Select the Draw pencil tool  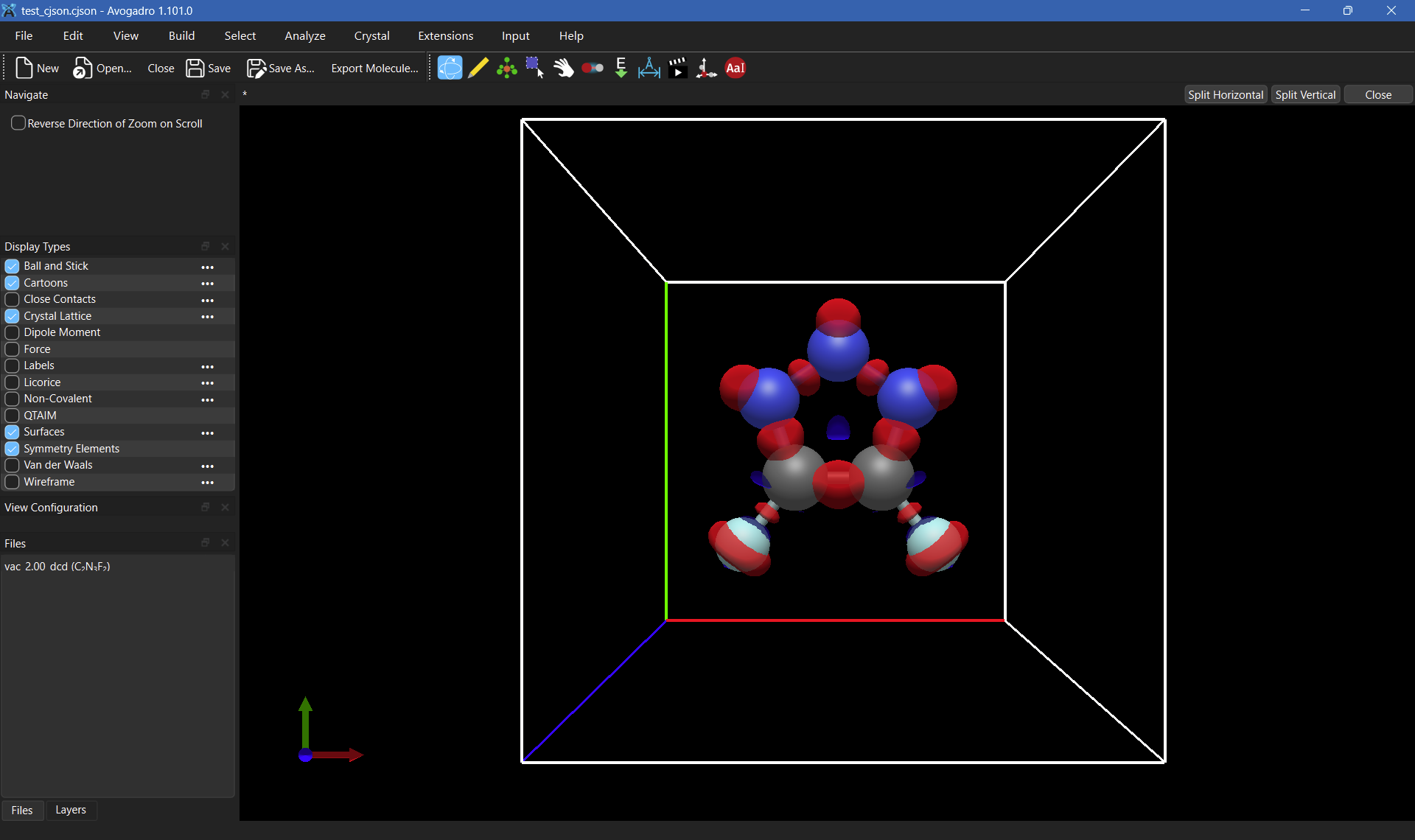coord(478,68)
